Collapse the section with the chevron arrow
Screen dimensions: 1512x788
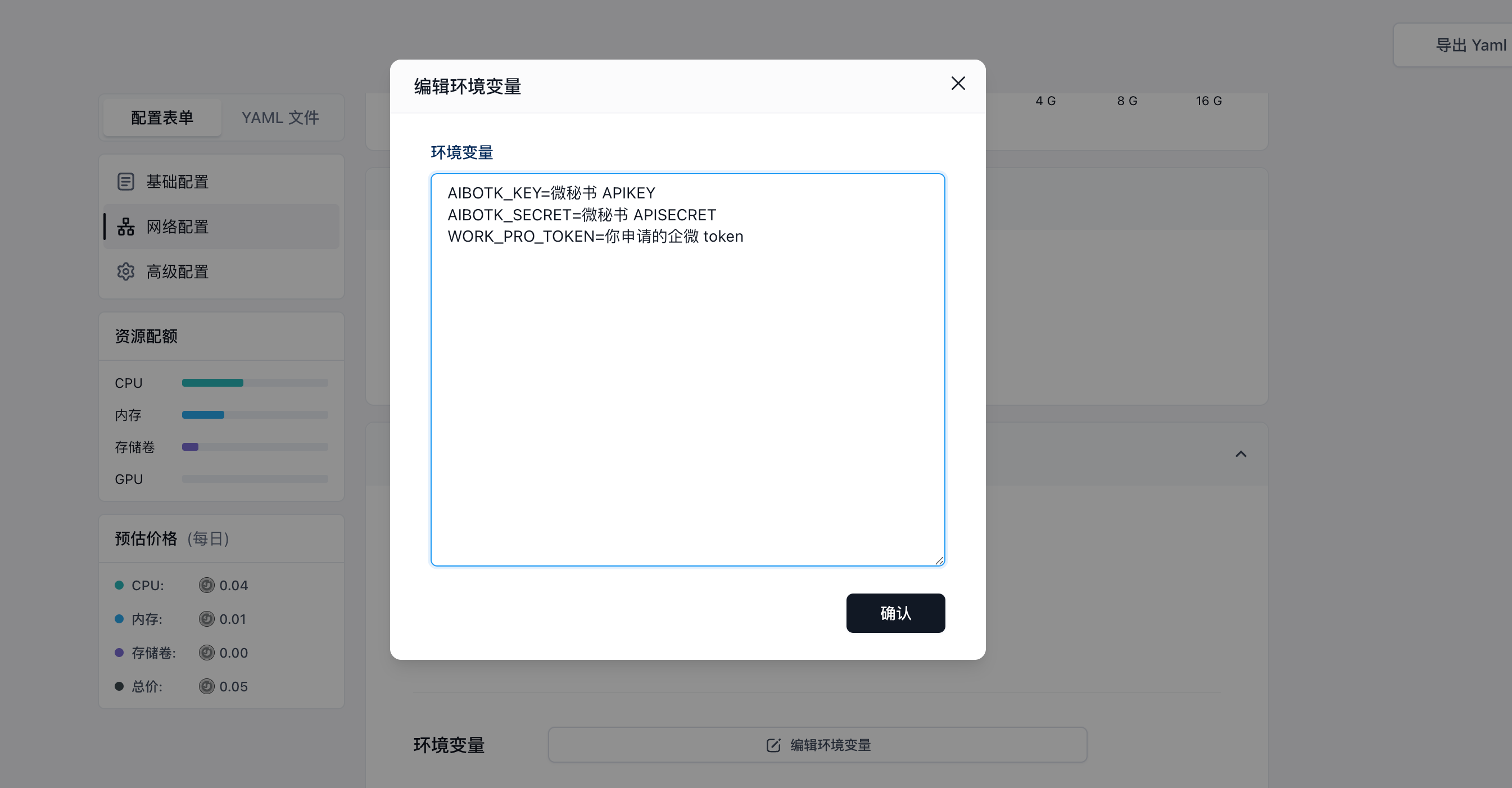[1241, 454]
